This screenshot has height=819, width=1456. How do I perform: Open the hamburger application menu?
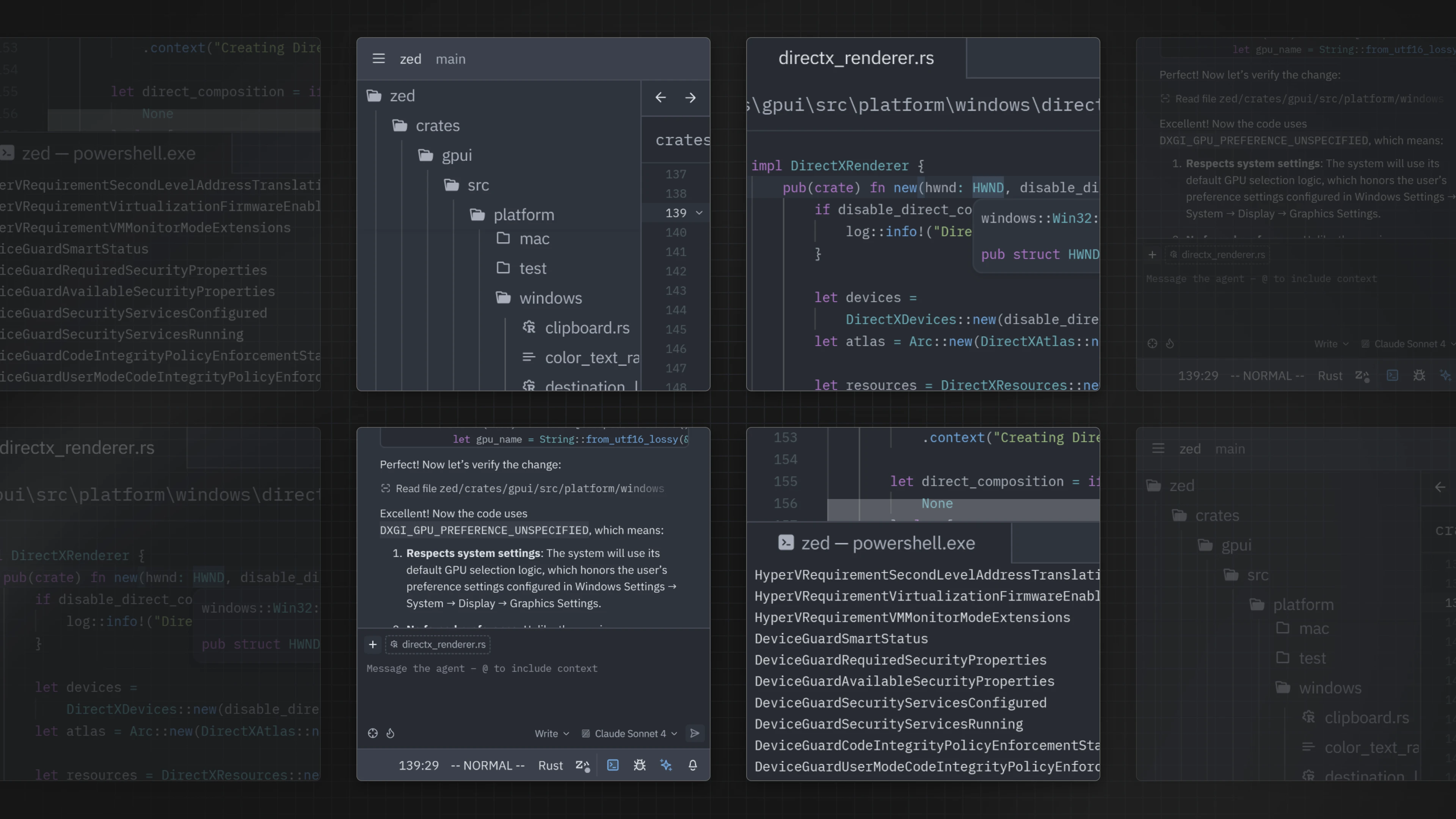point(379,58)
